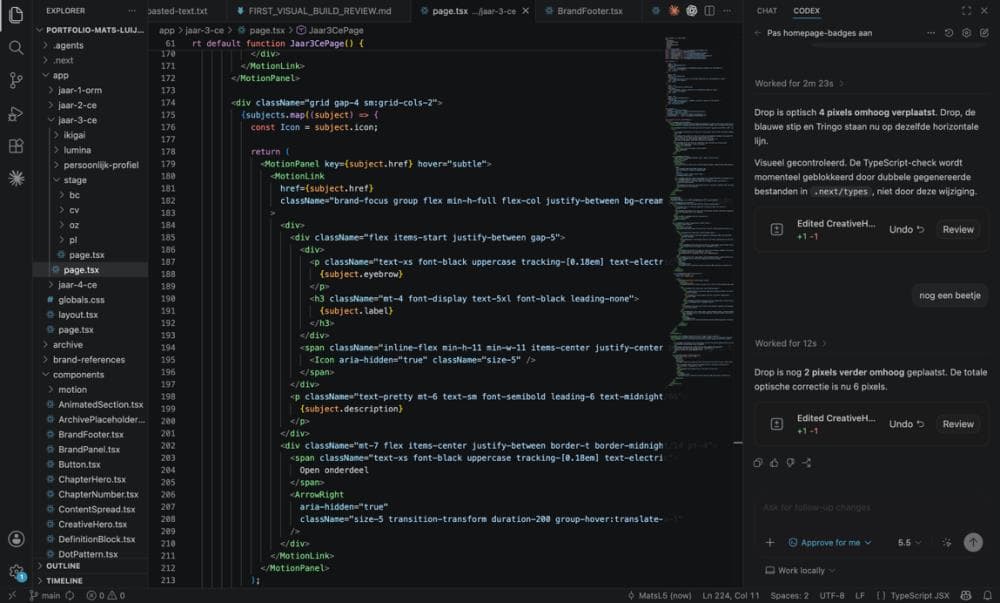Screen dimensions: 1000x603
Task: Open the starburst extension in activity bar
Action: tap(16, 178)
